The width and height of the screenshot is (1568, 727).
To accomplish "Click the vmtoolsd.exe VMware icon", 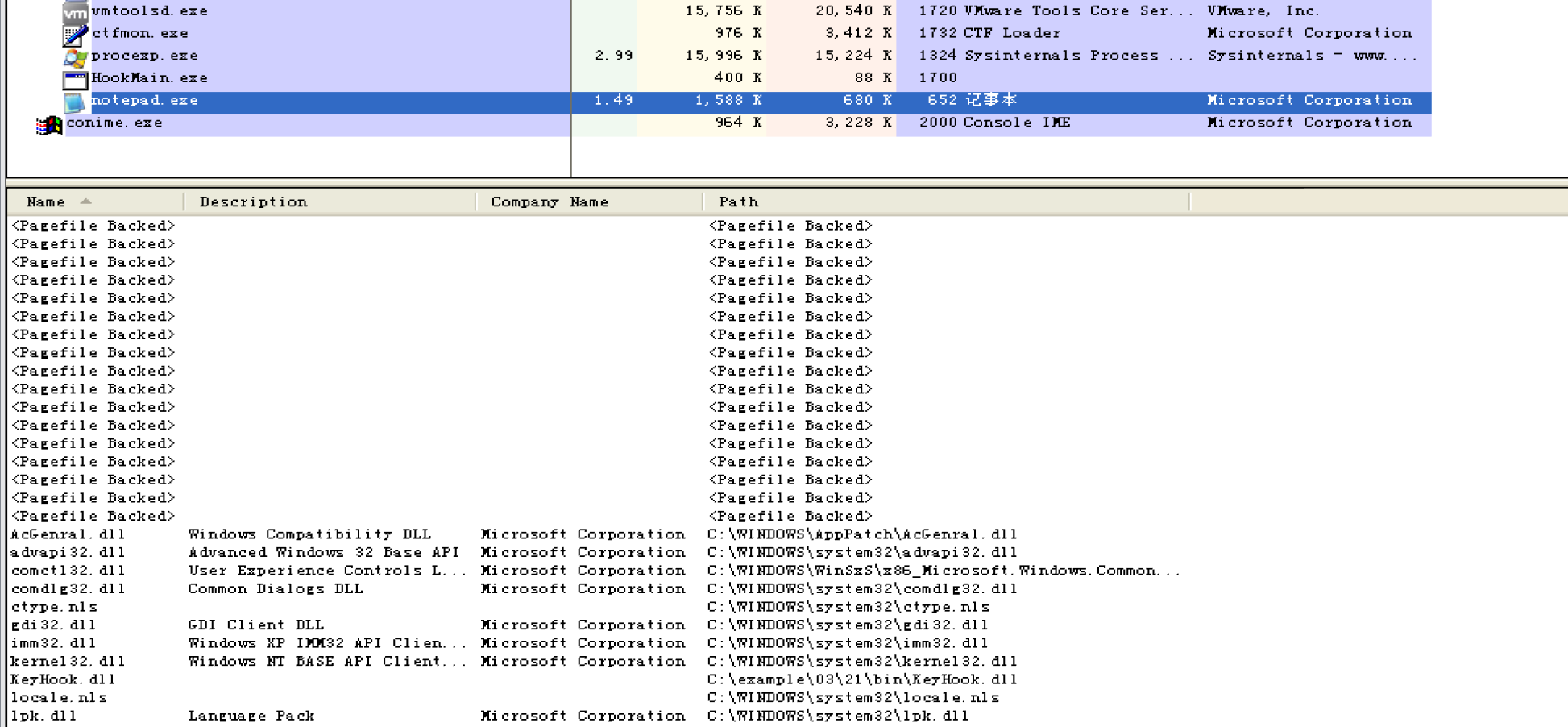I will [75, 11].
